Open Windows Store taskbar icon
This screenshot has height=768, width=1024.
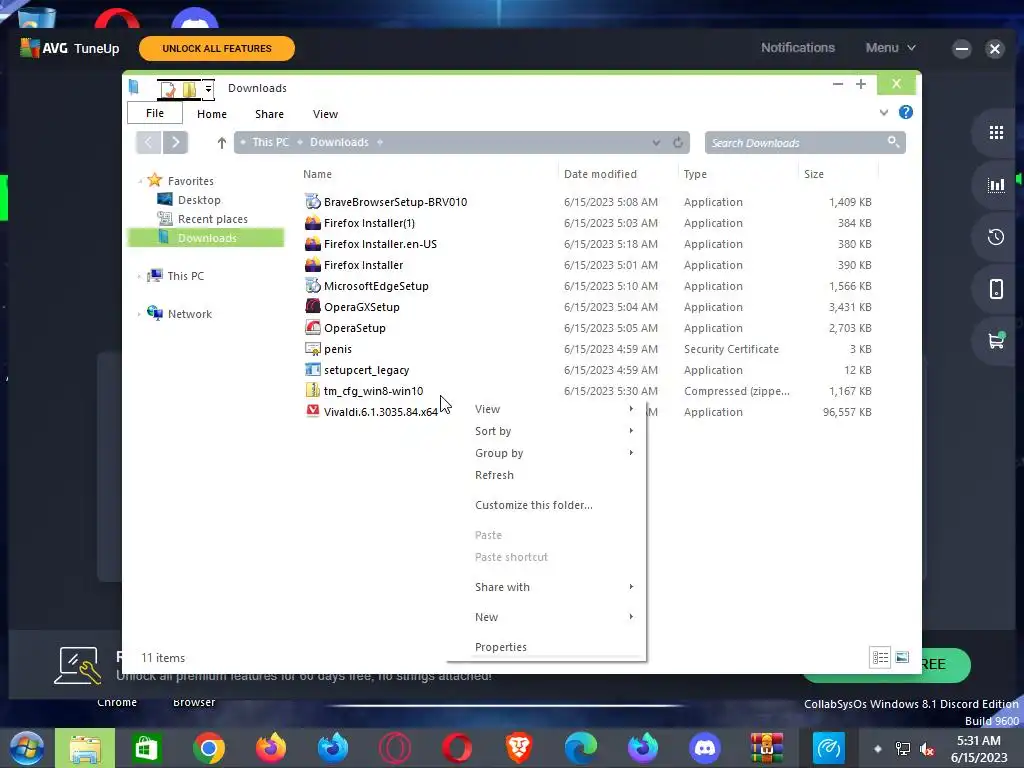click(x=147, y=748)
